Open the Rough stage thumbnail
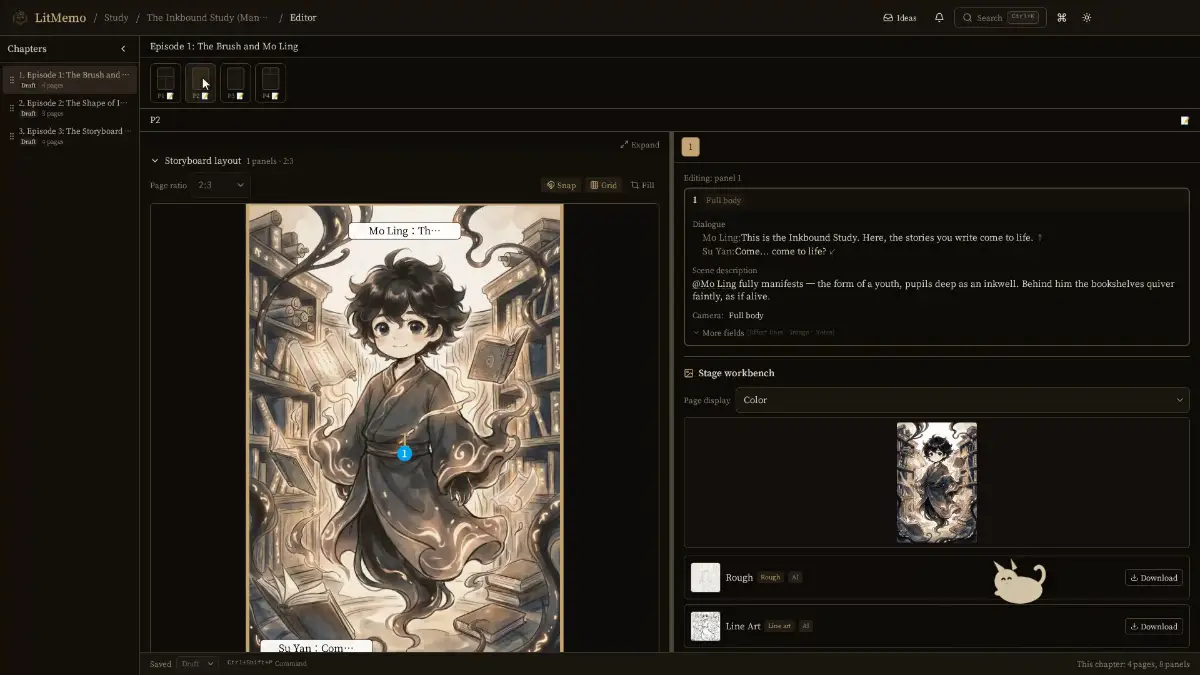 click(705, 577)
